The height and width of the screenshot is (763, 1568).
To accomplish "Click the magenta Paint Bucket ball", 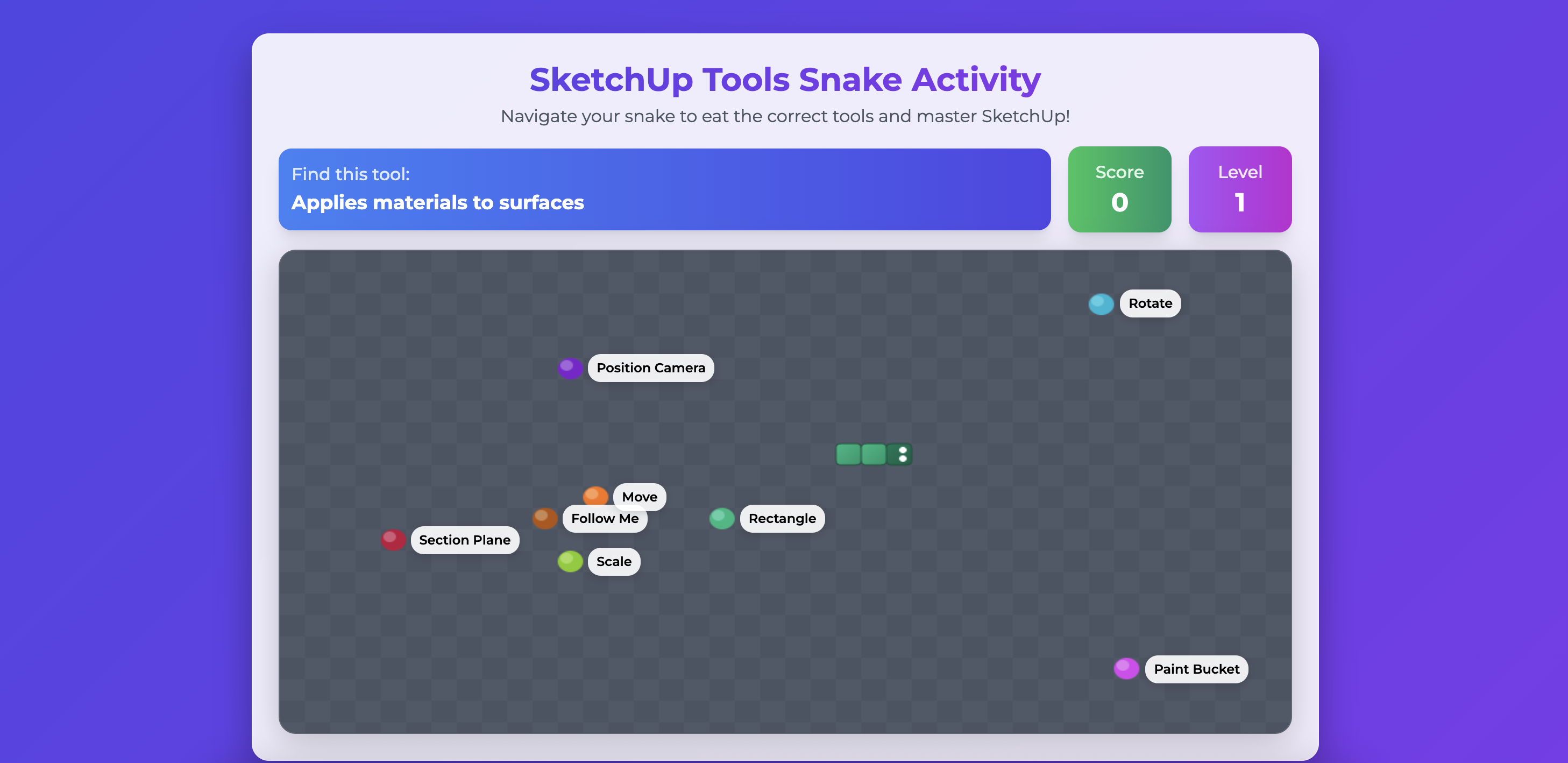I will click(1126, 669).
